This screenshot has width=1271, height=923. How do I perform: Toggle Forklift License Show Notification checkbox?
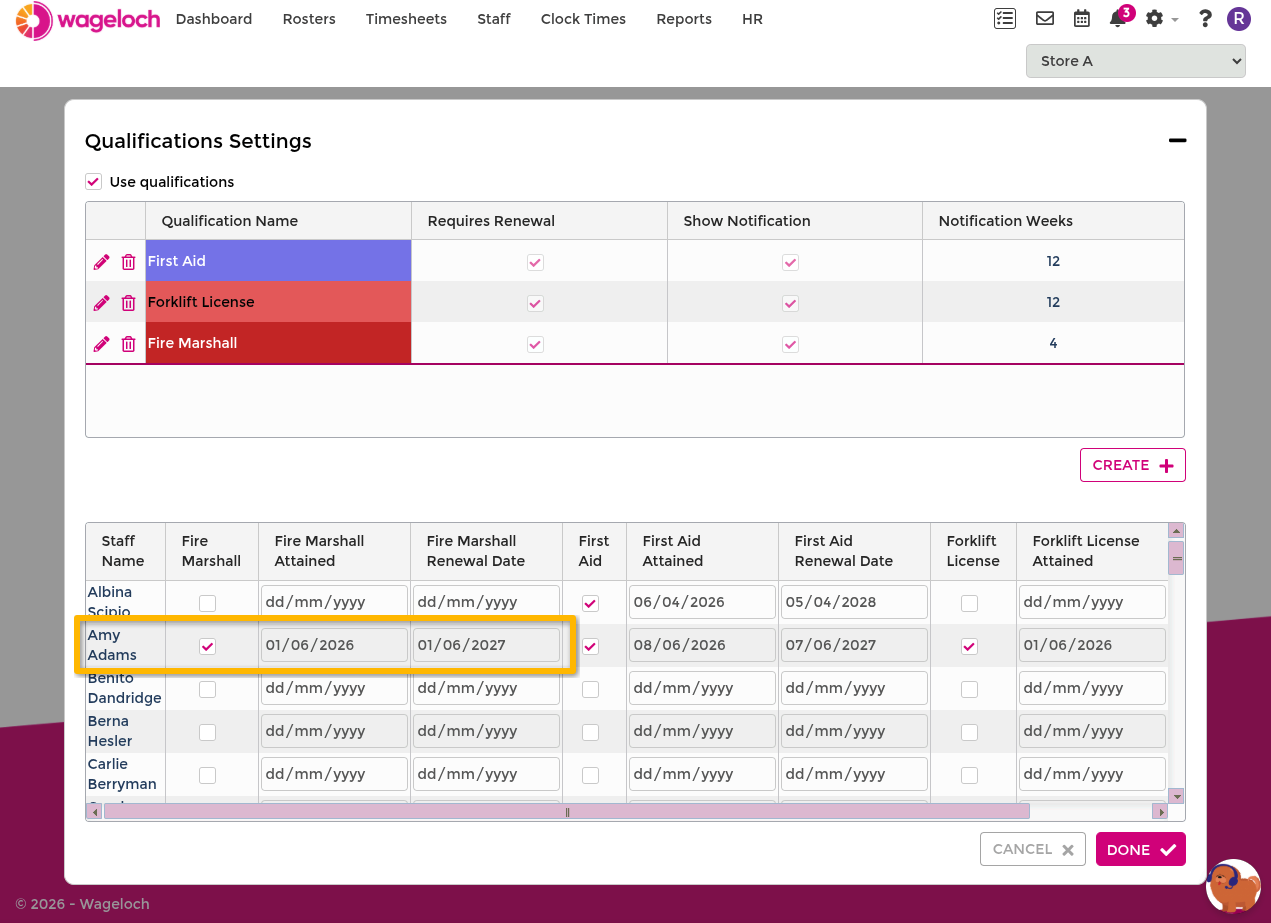[x=790, y=303]
